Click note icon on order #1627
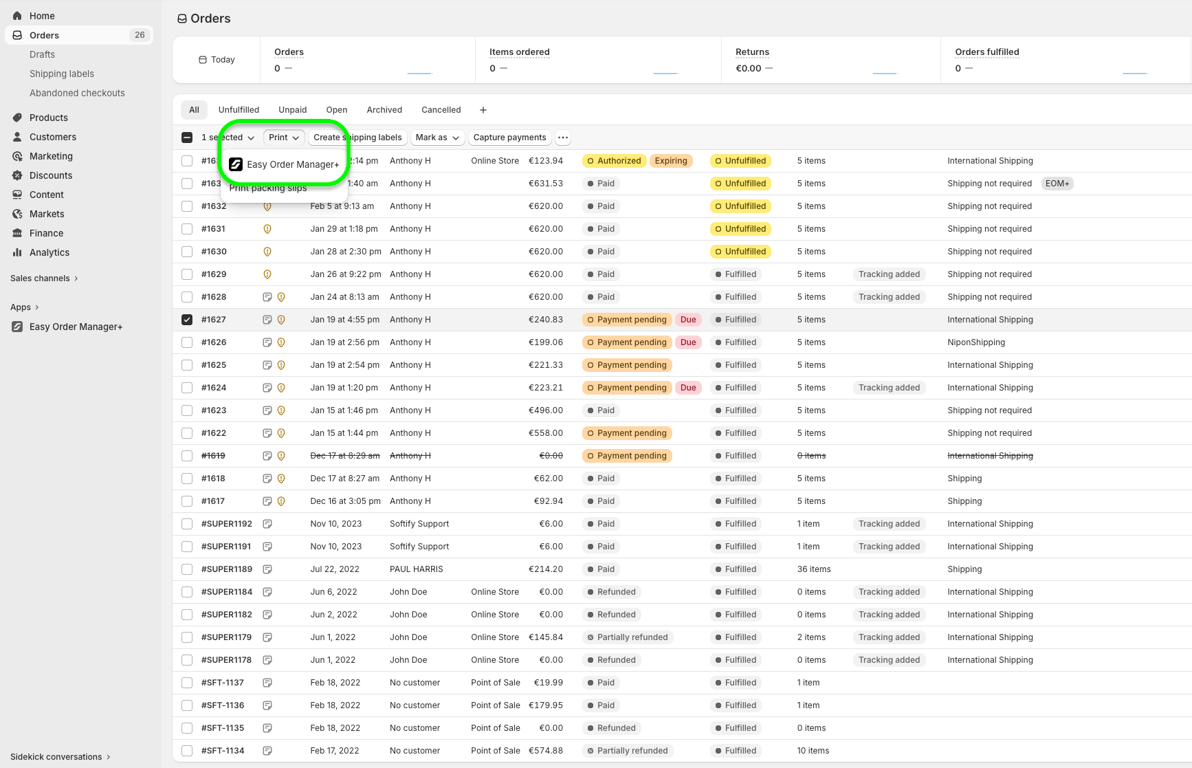 pyautogui.click(x=267, y=320)
